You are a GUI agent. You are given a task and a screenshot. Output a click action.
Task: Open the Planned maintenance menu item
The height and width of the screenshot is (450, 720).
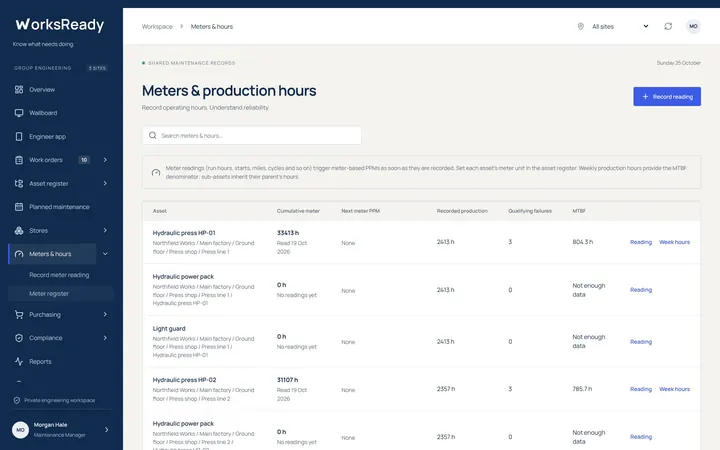[61, 207]
